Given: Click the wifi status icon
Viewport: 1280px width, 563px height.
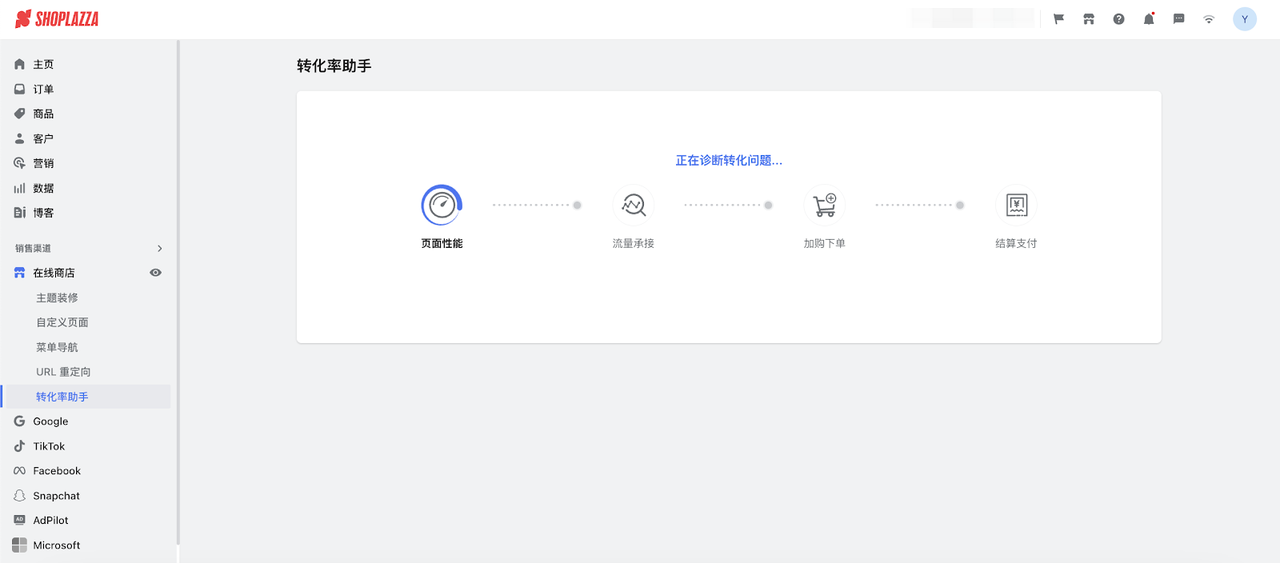Looking at the screenshot, I should point(1209,19).
